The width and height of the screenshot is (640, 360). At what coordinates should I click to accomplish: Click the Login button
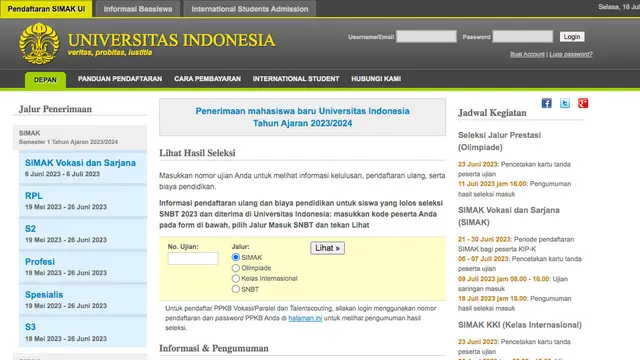pyautogui.click(x=572, y=37)
